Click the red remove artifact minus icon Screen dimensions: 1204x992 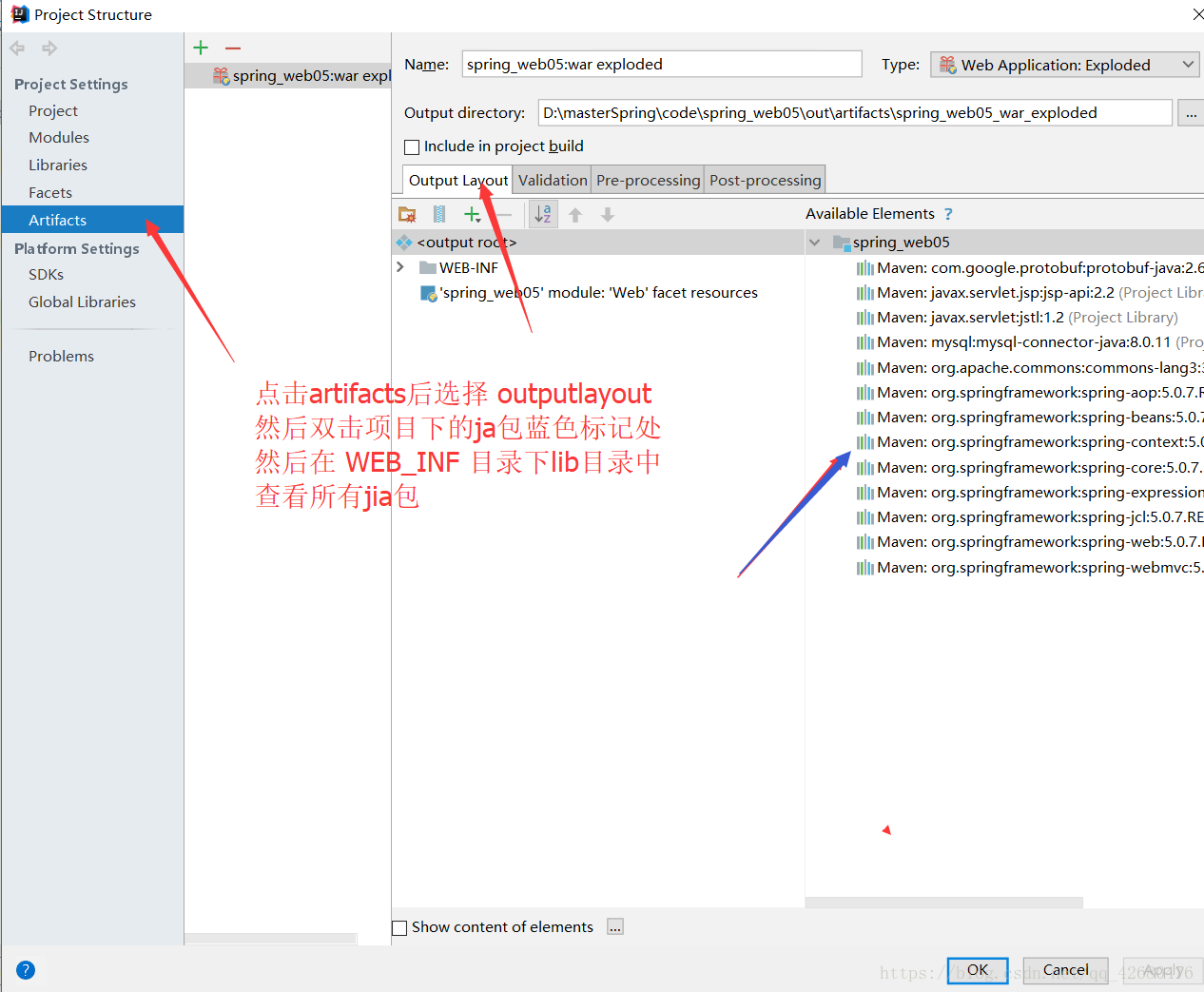pos(233,48)
